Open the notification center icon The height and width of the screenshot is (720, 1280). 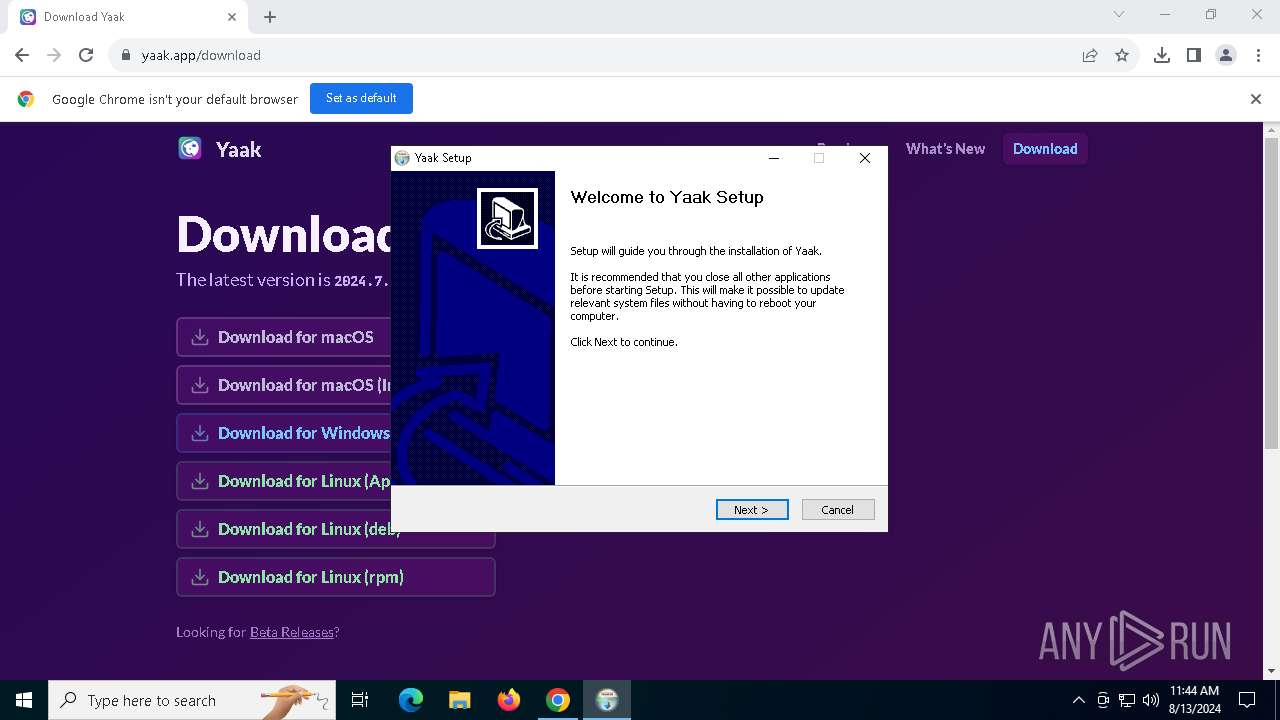pos(1247,700)
